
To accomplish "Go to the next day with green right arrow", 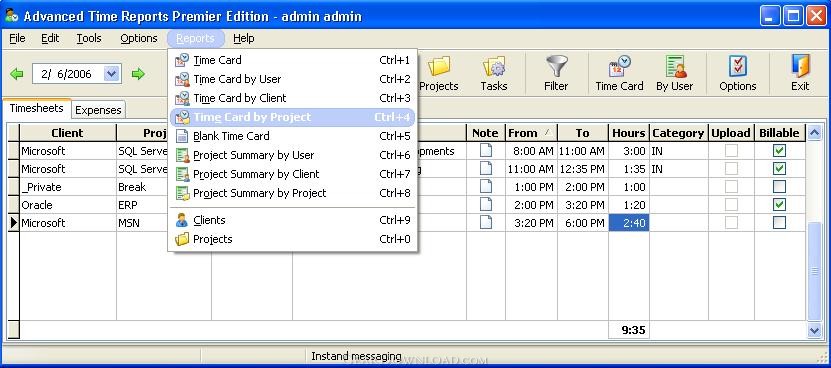I will (x=138, y=74).
